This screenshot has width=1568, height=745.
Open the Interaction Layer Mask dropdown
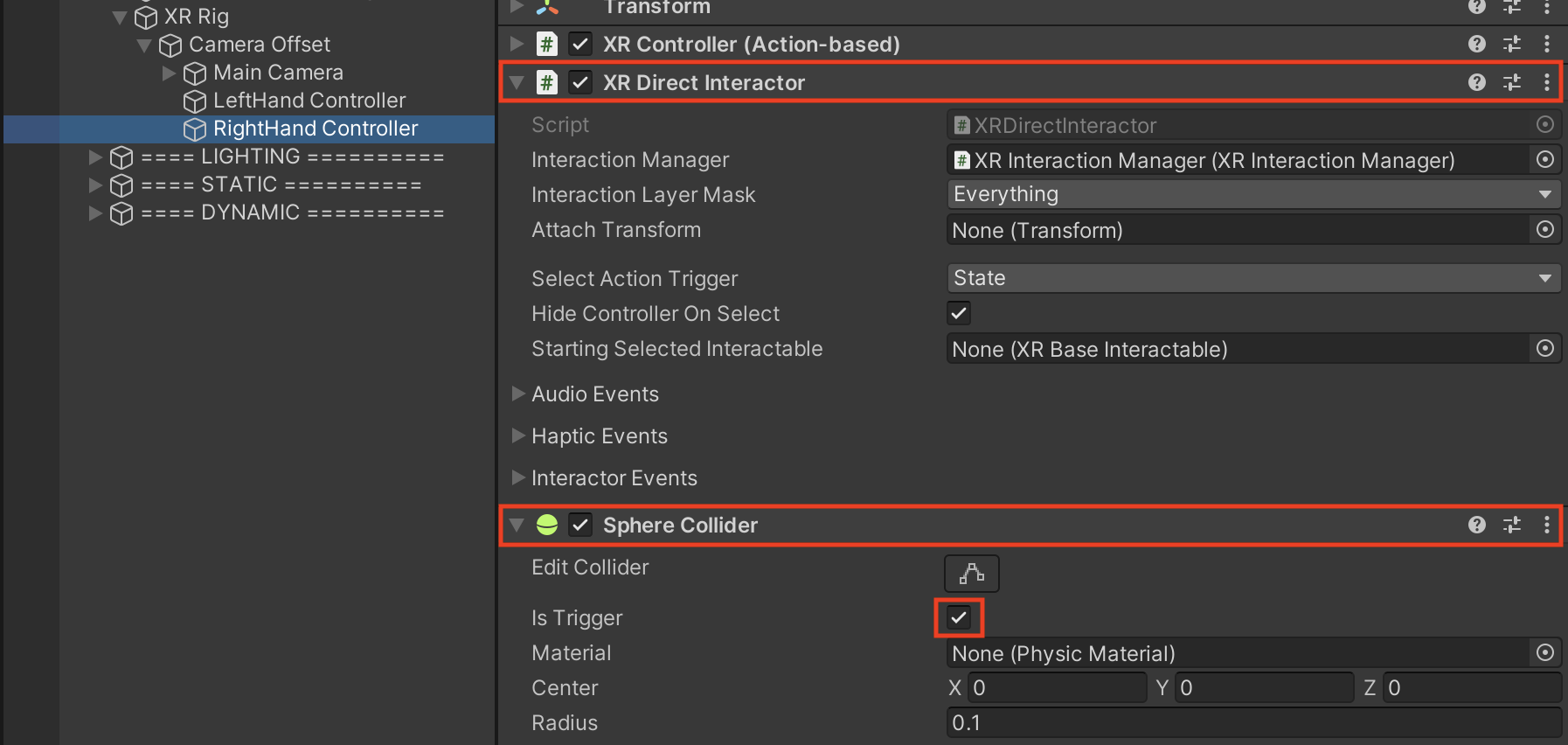tap(1253, 194)
